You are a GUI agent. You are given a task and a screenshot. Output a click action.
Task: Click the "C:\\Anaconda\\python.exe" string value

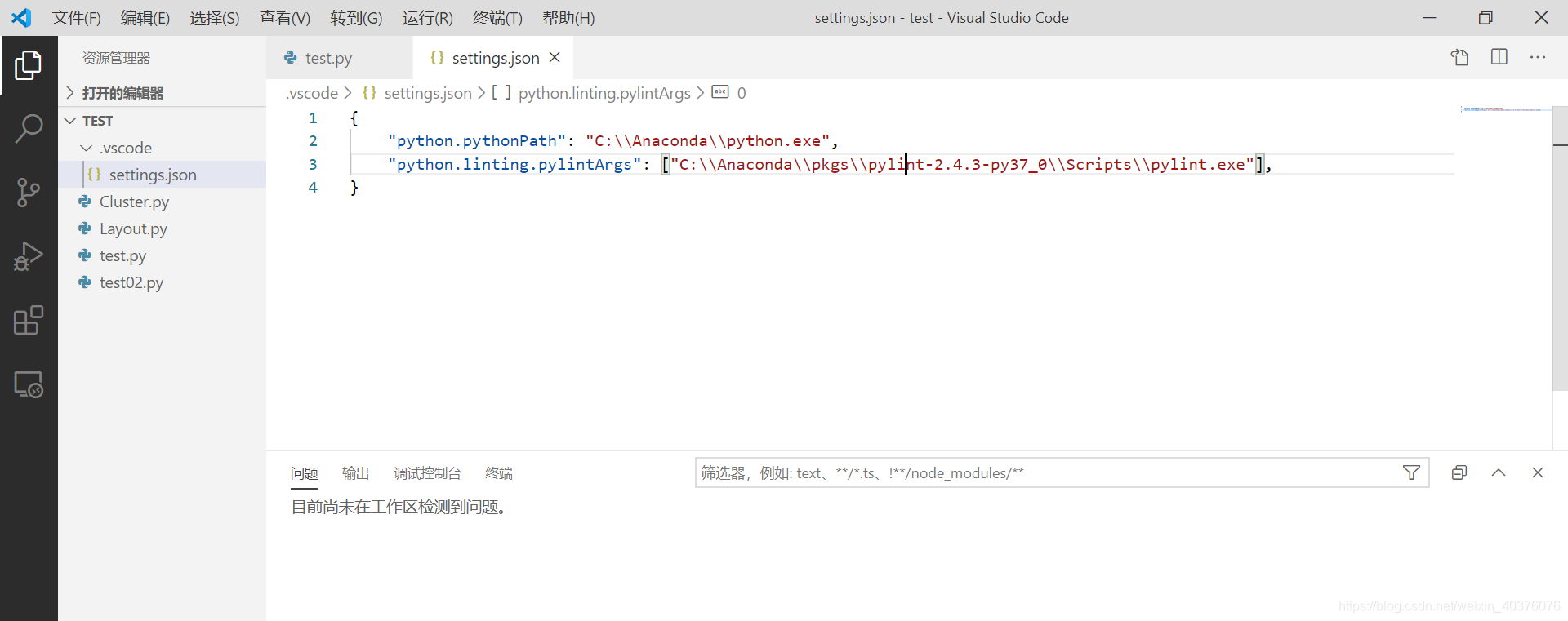click(708, 141)
